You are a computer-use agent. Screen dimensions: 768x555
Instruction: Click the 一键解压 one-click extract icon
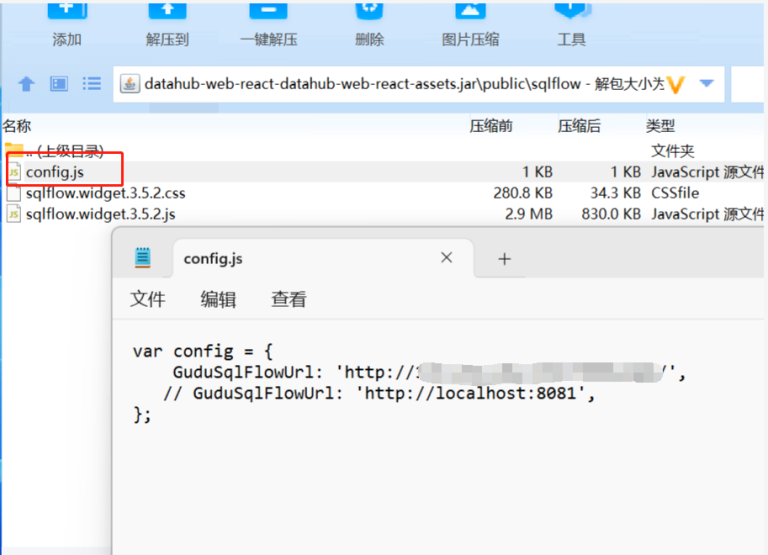click(268, 12)
